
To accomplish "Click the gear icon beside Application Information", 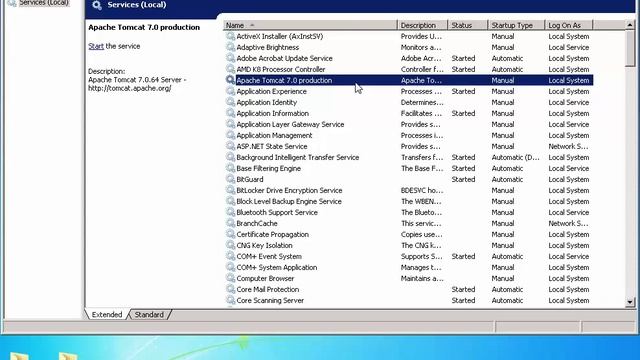I will click(x=230, y=113).
